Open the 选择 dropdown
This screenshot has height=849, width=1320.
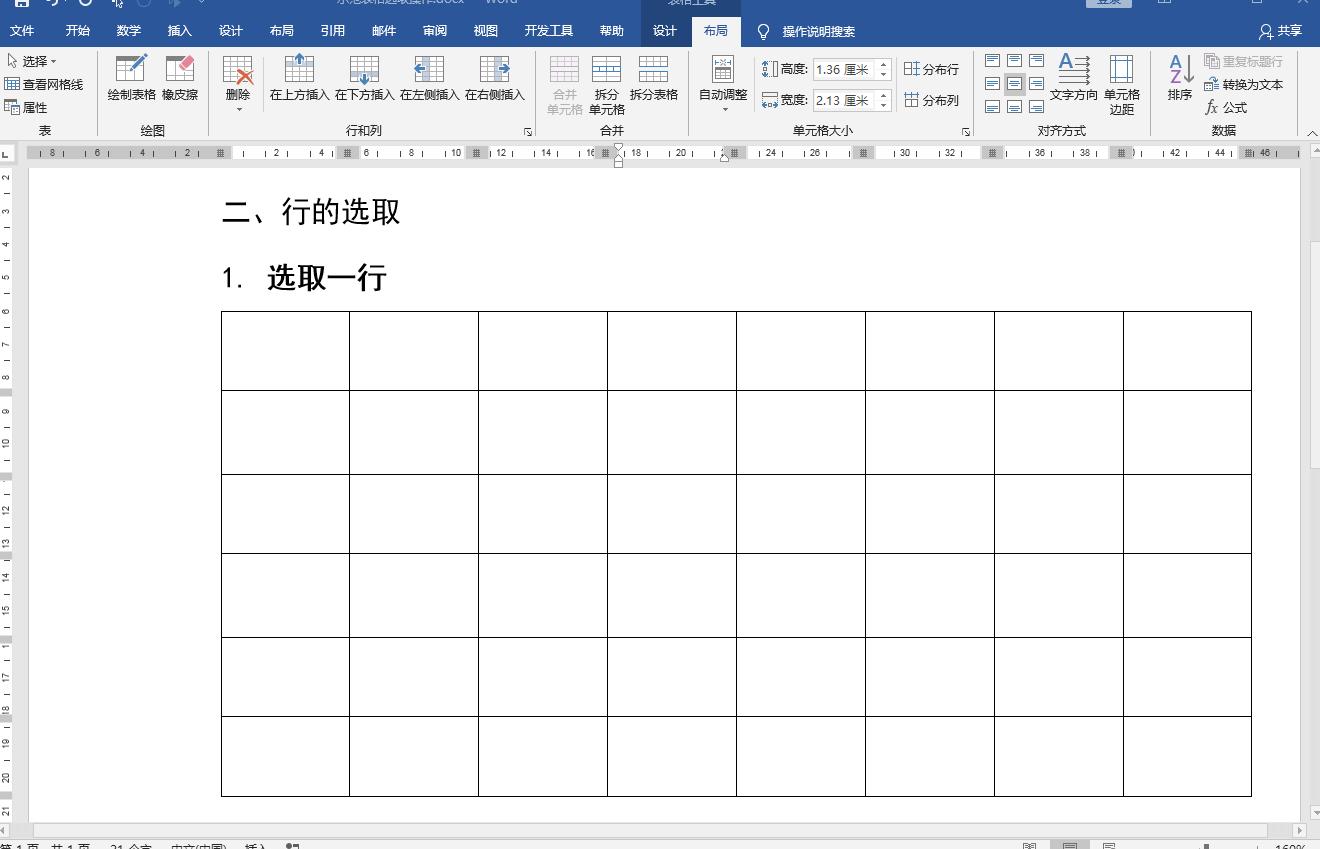(33, 61)
